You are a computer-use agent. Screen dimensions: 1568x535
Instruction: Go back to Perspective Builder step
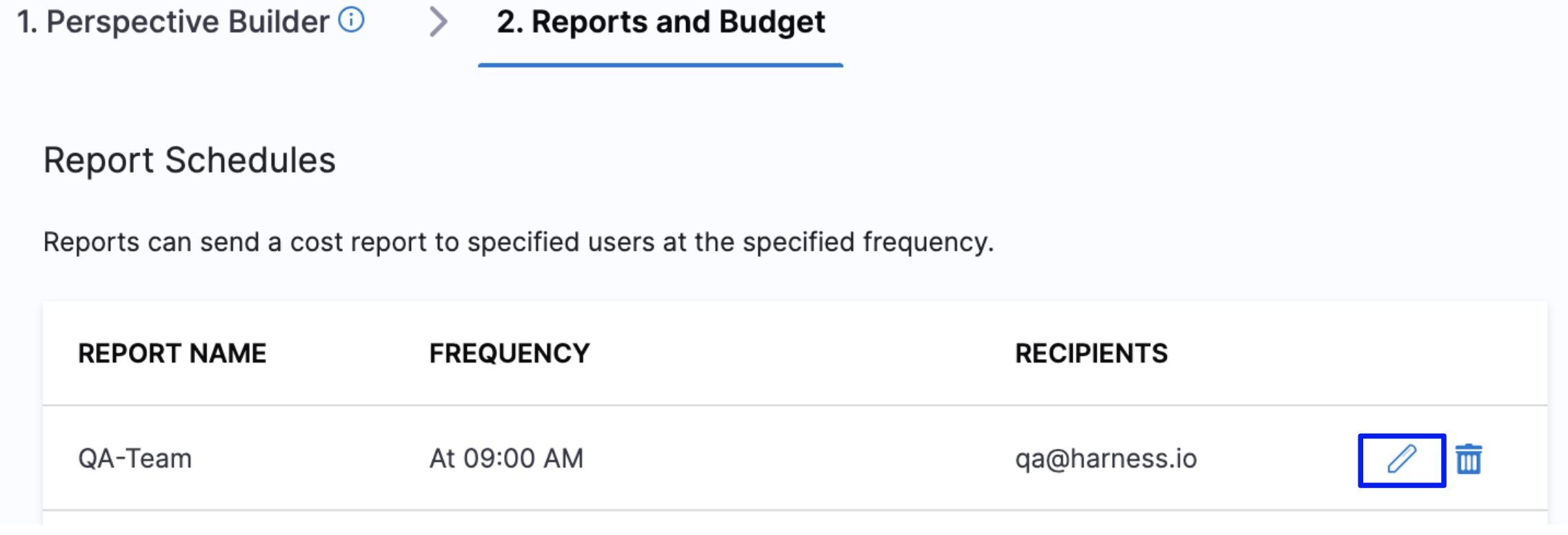pyautogui.click(x=172, y=22)
